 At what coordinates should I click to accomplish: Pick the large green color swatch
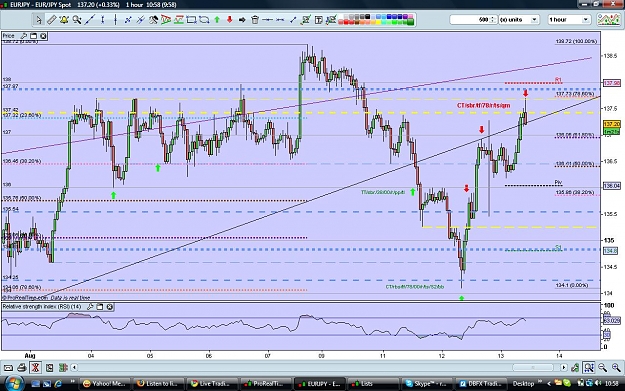pyautogui.click(x=410, y=22)
